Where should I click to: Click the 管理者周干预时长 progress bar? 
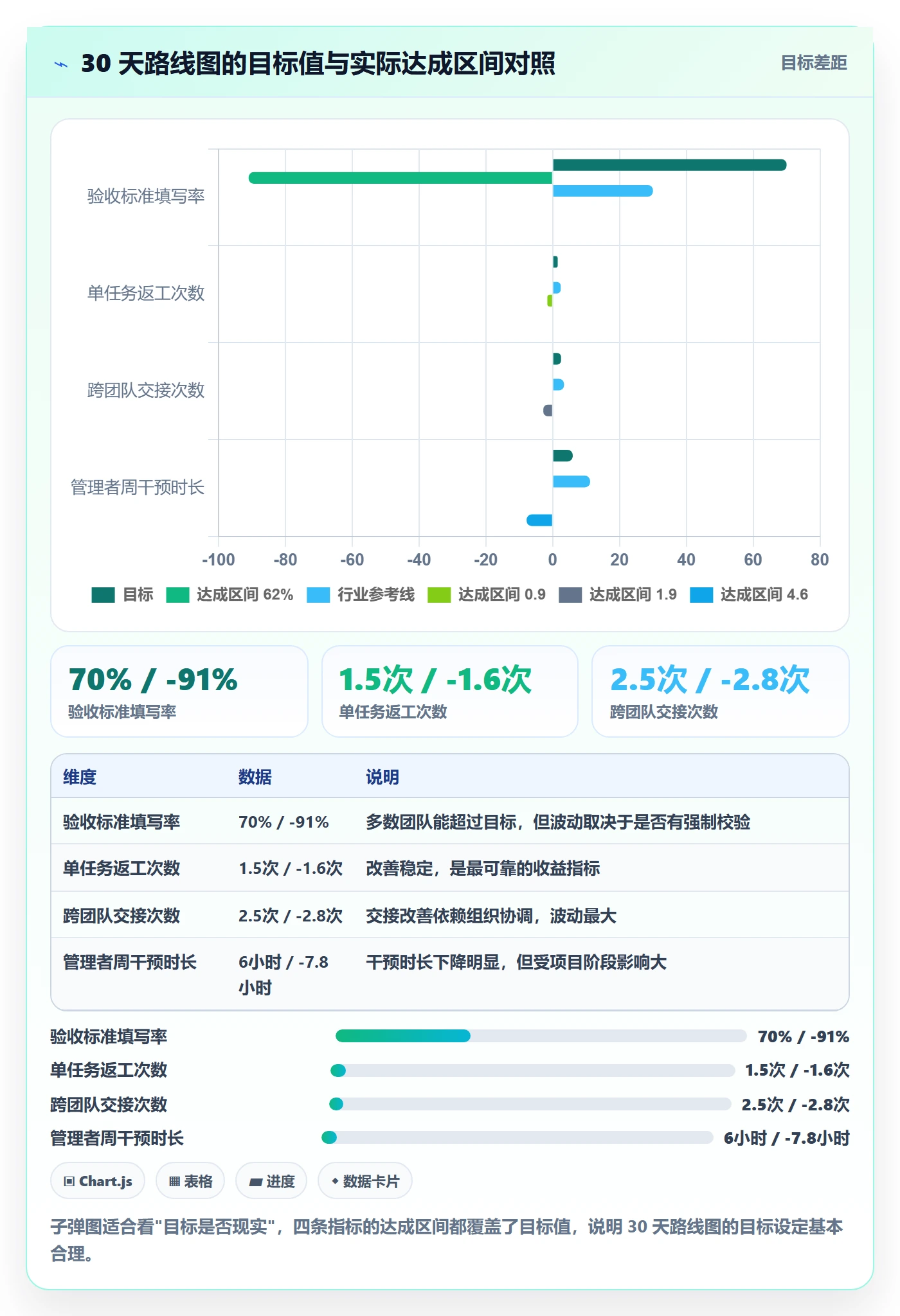point(517,1137)
